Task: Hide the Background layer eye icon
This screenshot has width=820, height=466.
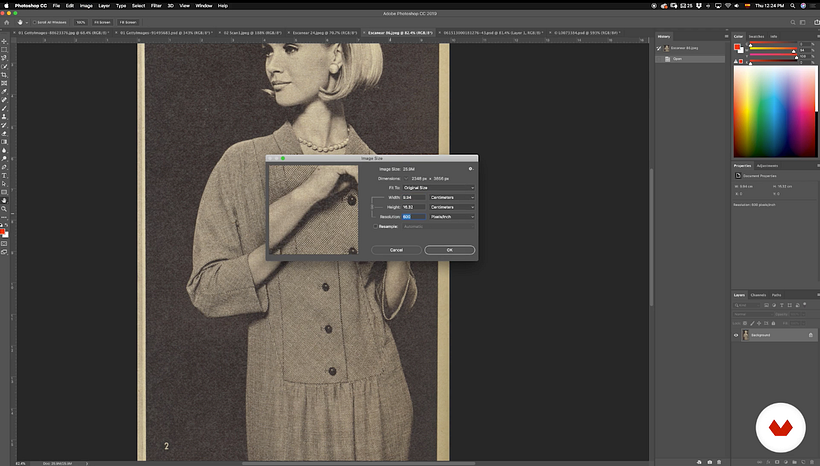Action: point(736,335)
